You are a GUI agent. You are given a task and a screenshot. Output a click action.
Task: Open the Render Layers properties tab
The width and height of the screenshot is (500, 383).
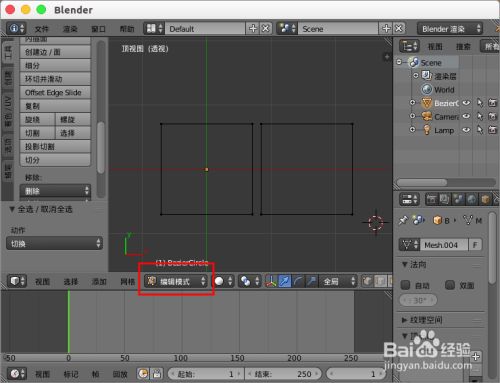pos(445,199)
